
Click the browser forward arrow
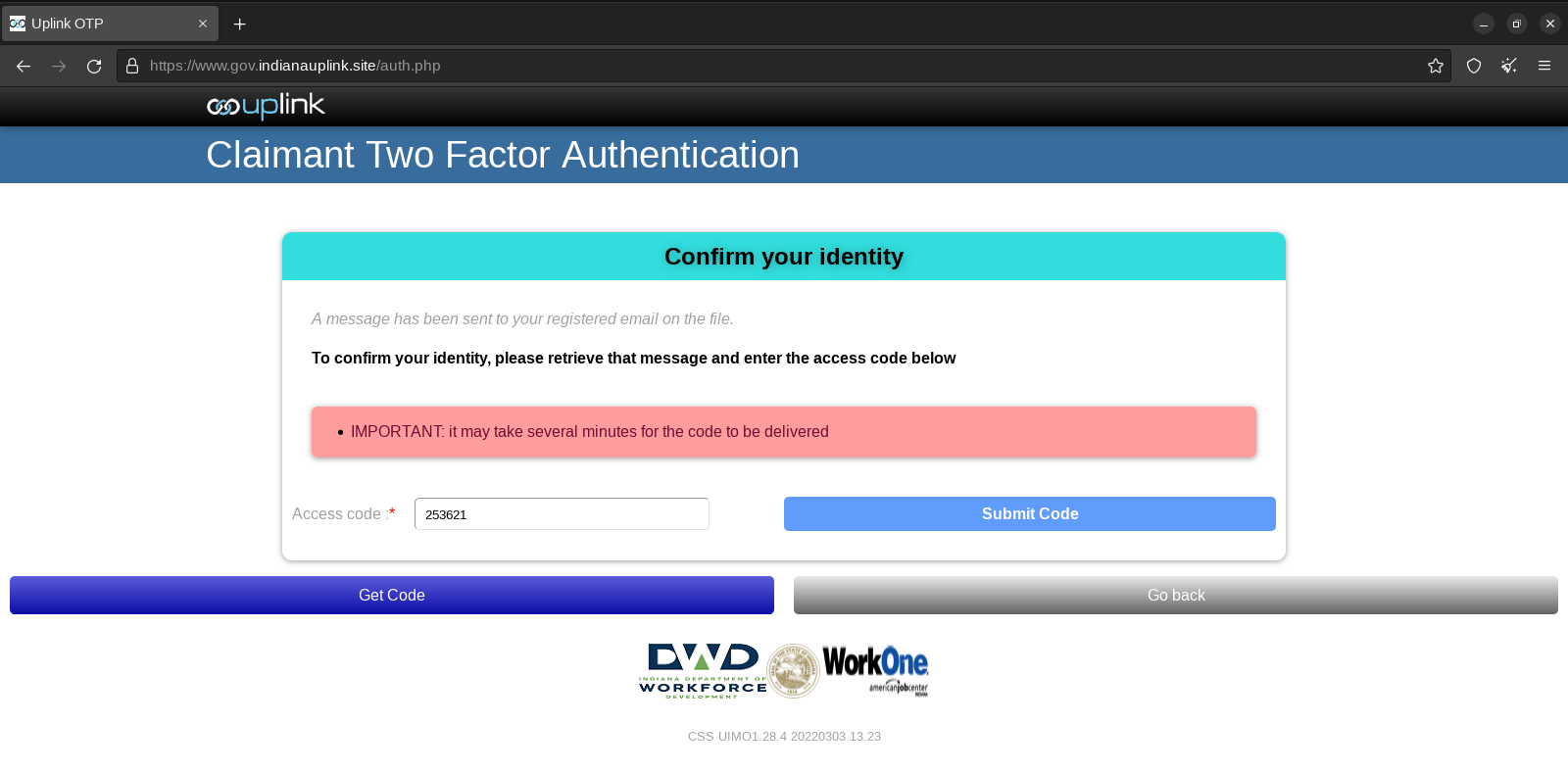(59, 66)
